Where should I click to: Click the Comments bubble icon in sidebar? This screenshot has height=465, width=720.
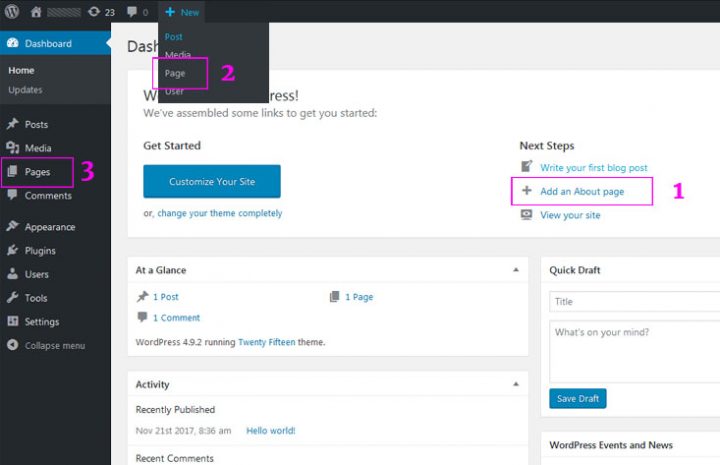coord(13,195)
